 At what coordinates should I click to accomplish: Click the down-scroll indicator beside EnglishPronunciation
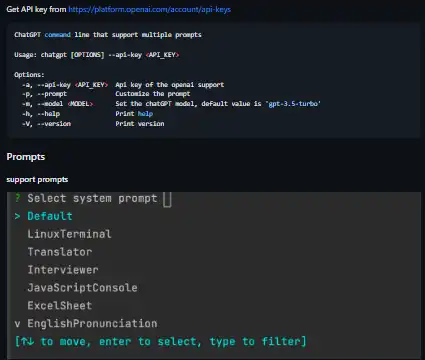pos(17,324)
